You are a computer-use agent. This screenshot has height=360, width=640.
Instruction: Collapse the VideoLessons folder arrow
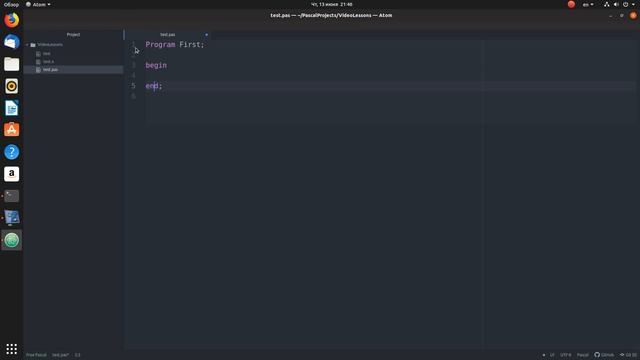tap(27, 45)
